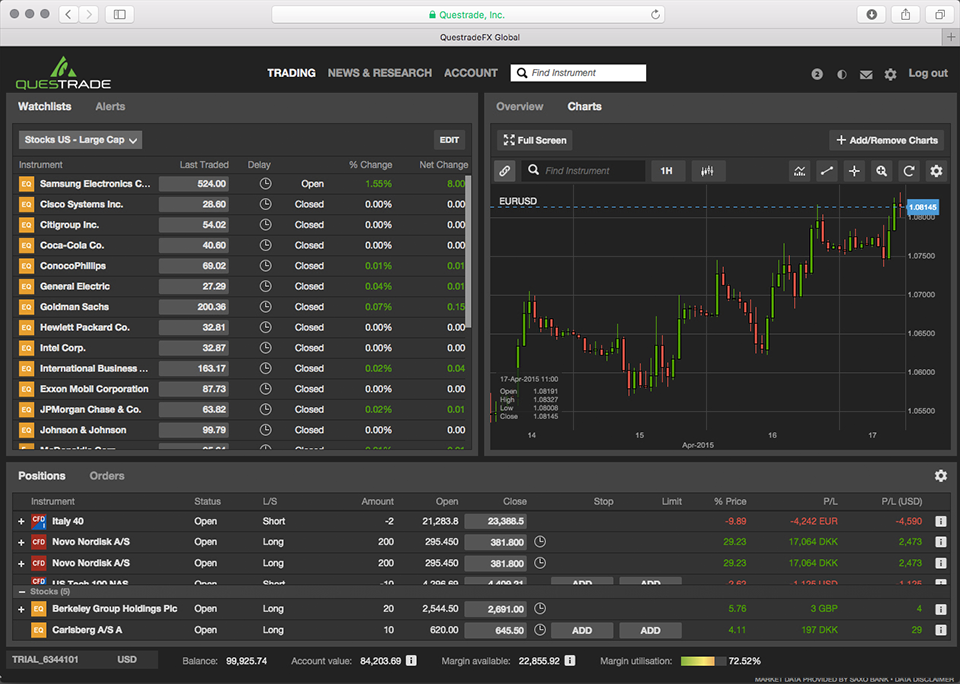Expand second Novo Nordisk A/S position row
This screenshot has width=960, height=684.
click(x=21, y=563)
